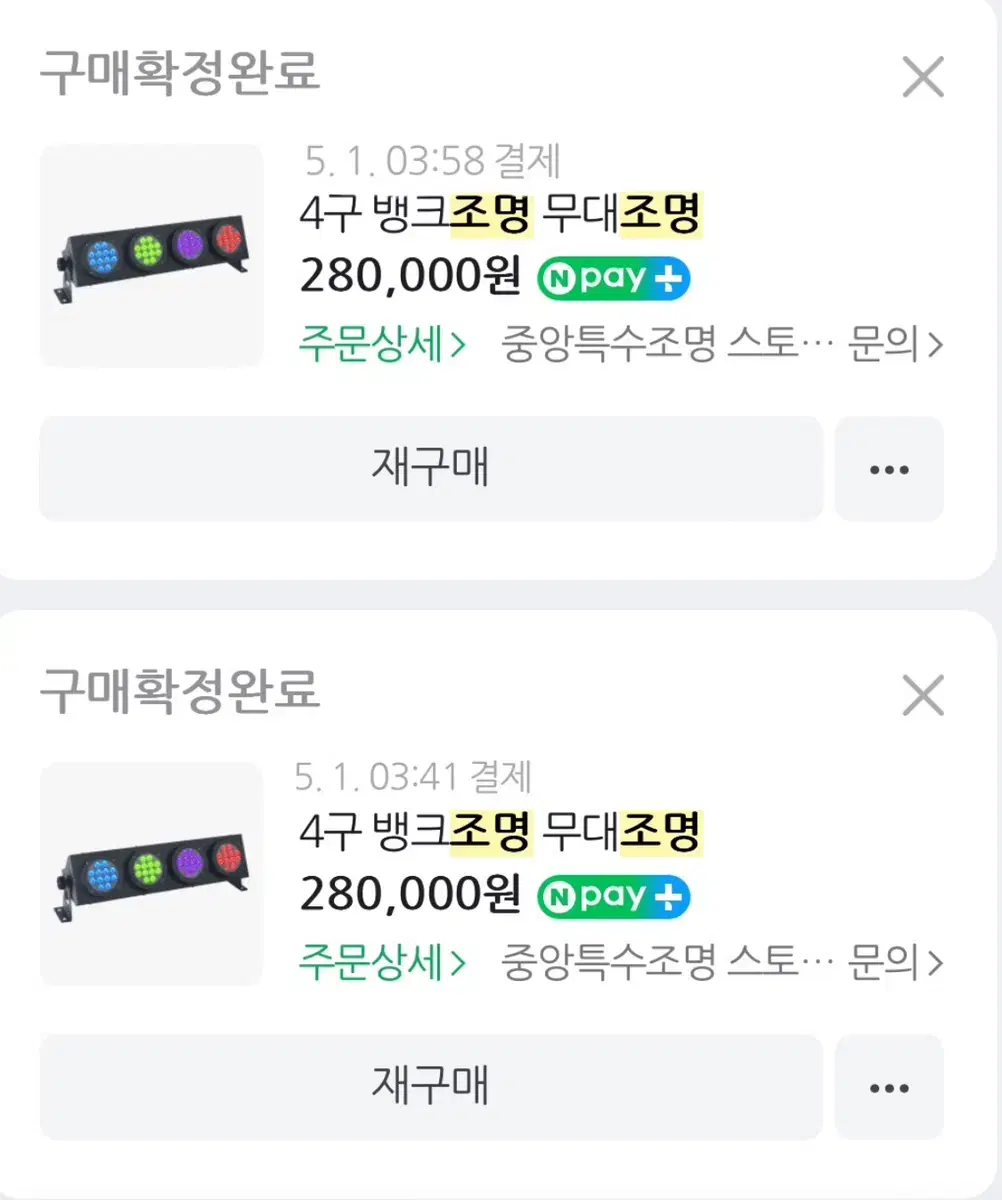Open 주문상세 for the 03:58 order
This screenshot has width=1002, height=1200.
click(382, 345)
